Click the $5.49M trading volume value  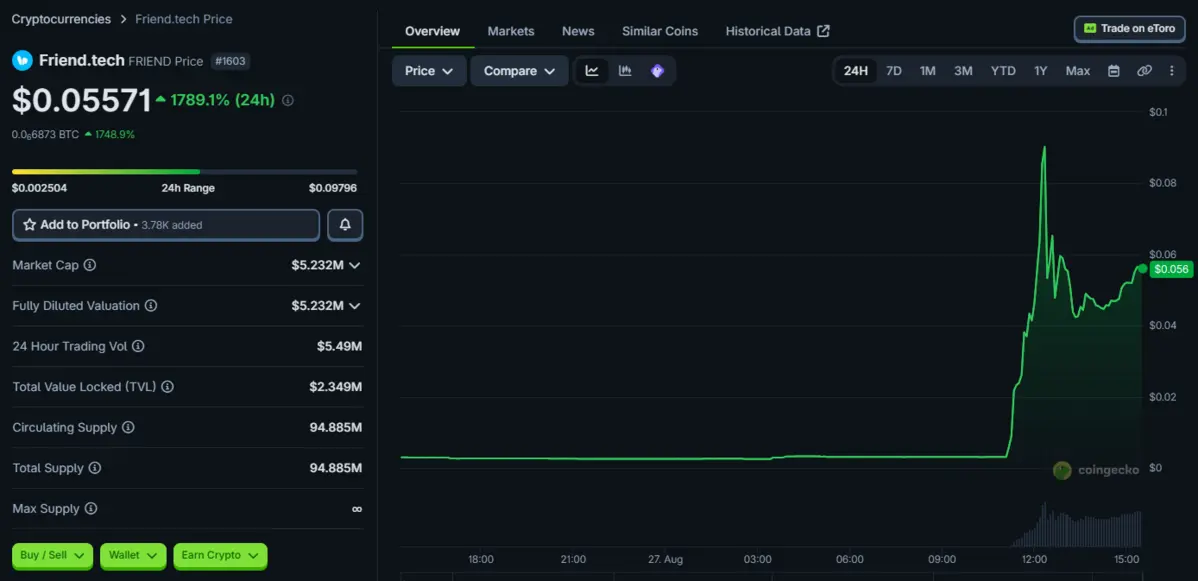click(339, 346)
